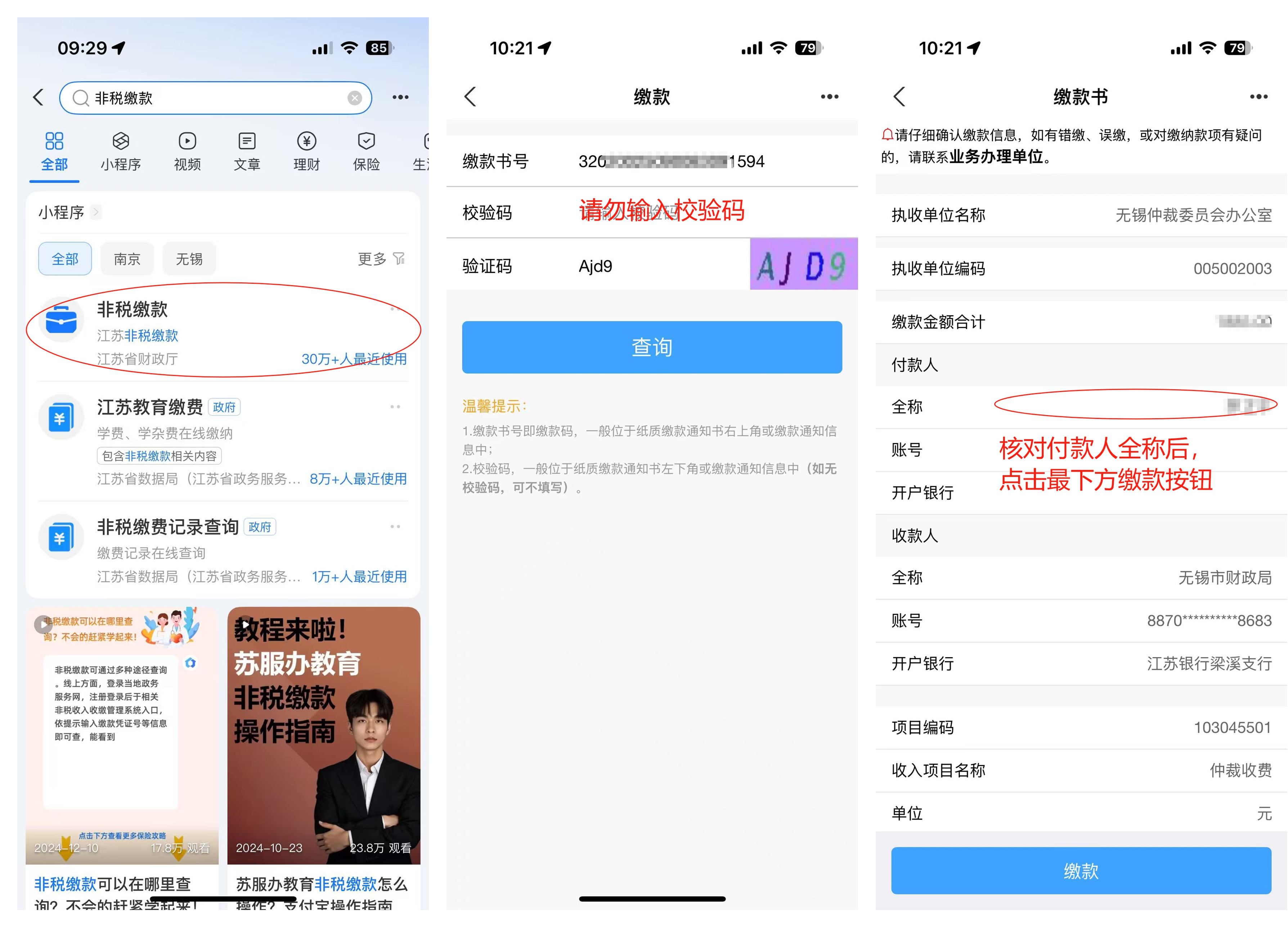Tap the cellular signal bars beside 85 battery
1288x928 pixels.
[322, 49]
